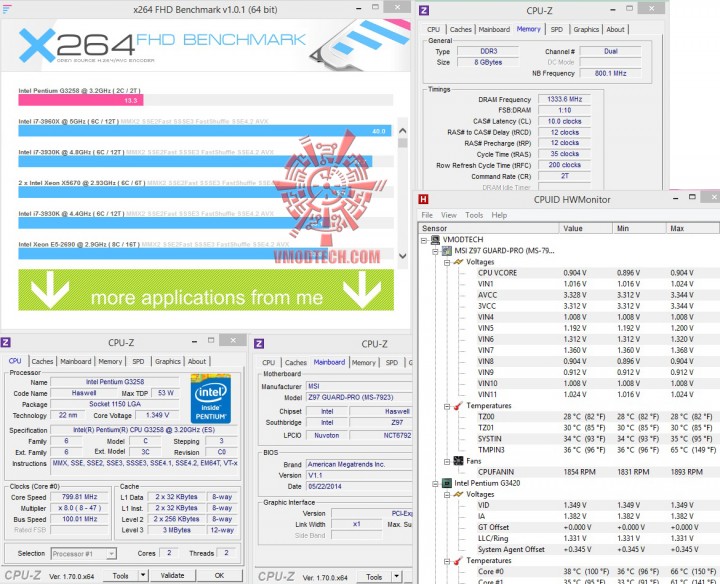Click Tools button in bottom-left CPU-Z

(120, 575)
